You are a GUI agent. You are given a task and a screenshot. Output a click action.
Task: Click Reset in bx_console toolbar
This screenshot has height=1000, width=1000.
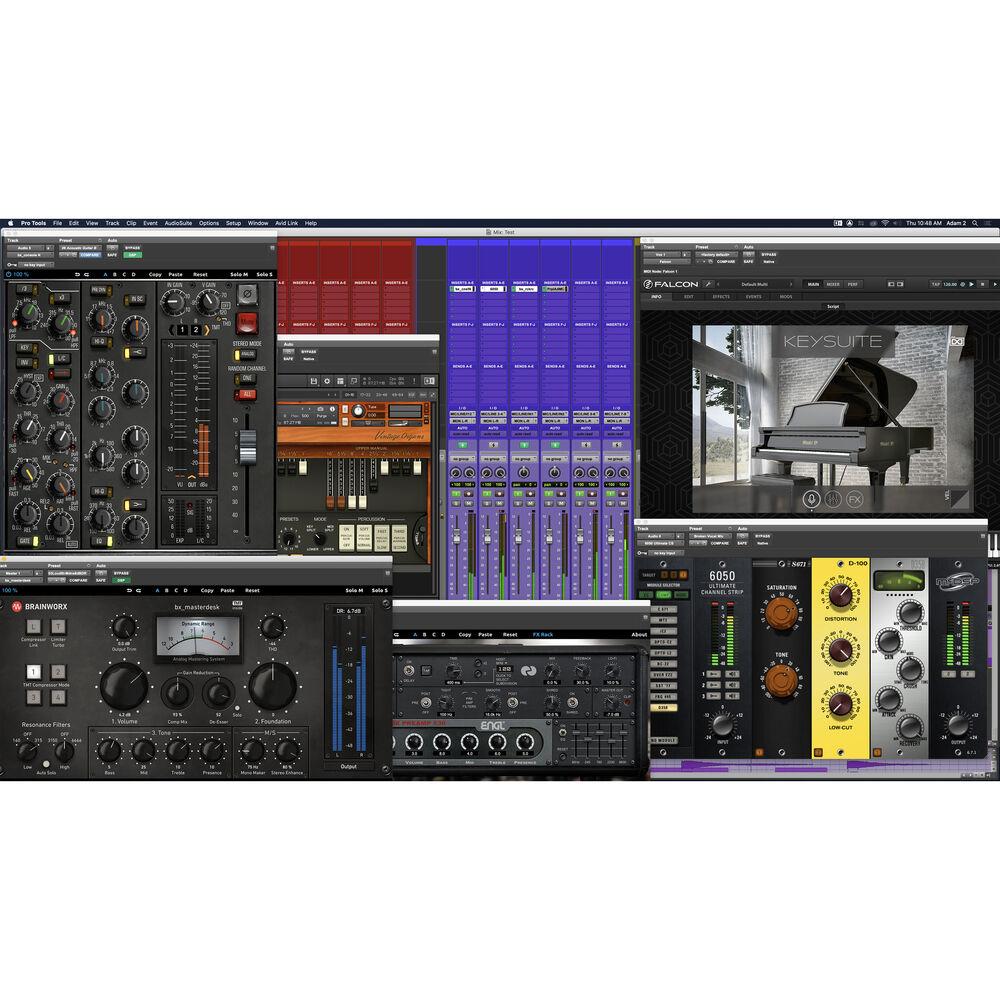(x=200, y=274)
